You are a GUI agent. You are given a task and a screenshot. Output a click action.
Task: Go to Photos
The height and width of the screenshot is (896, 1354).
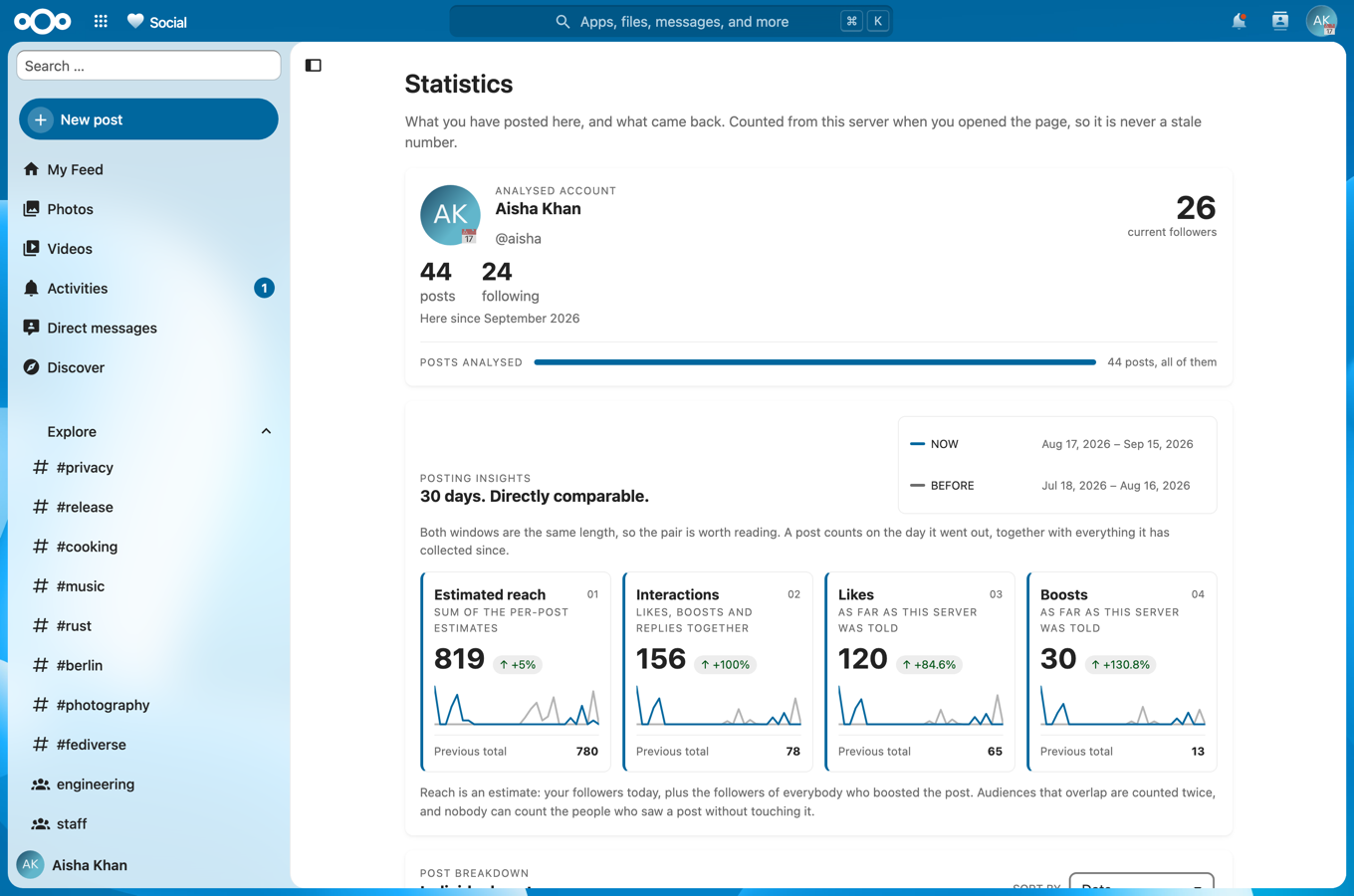[x=148, y=209]
